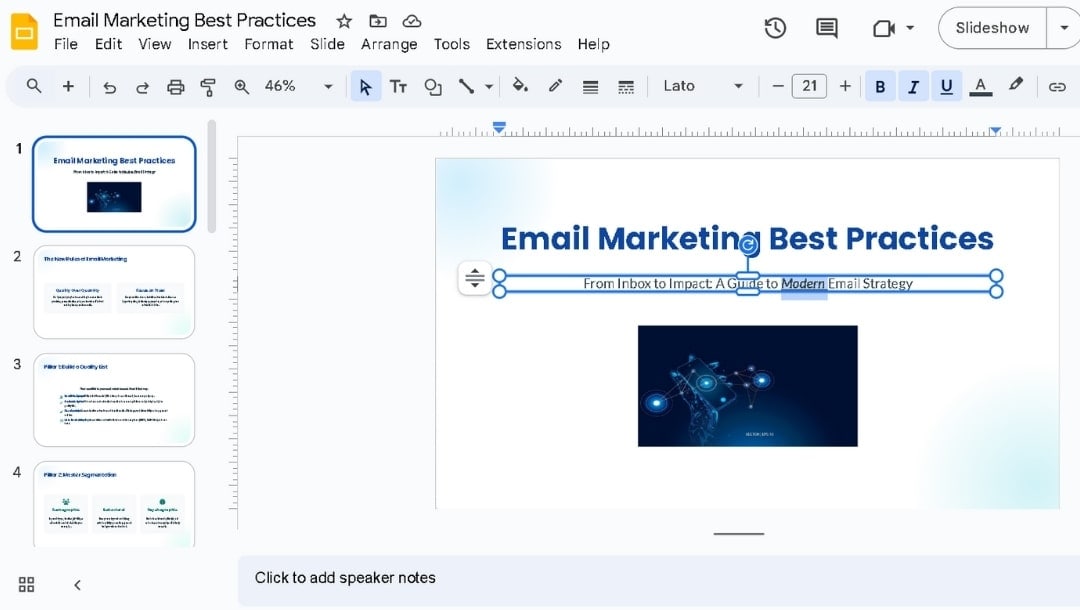Image resolution: width=1080 pixels, height=610 pixels.
Task: Select the Line tool
Action: 465,86
